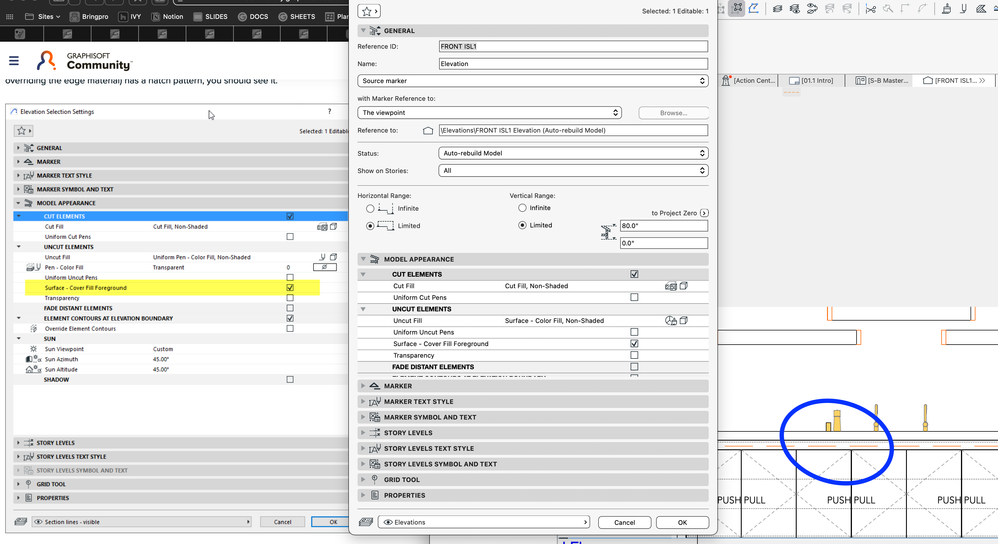The height and width of the screenshot is (544, 998).
Task: Open the Notion bookmark in the browser bar
Action: point(166,17)
